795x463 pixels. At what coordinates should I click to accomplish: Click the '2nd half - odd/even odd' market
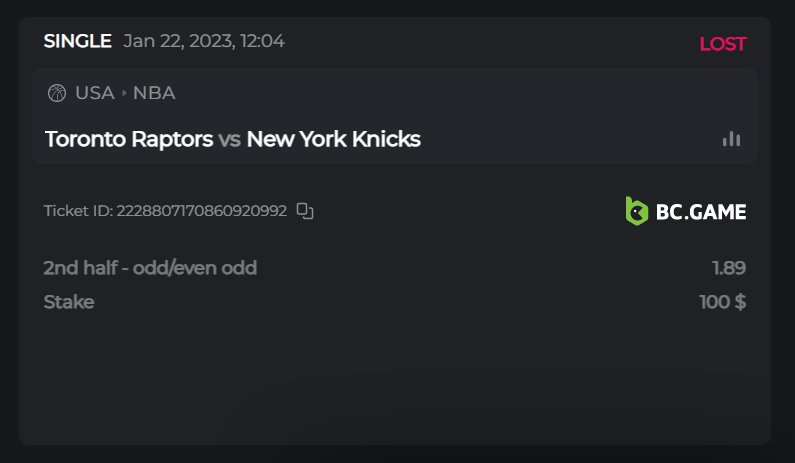pyautogui.click(x=150, y=267)
